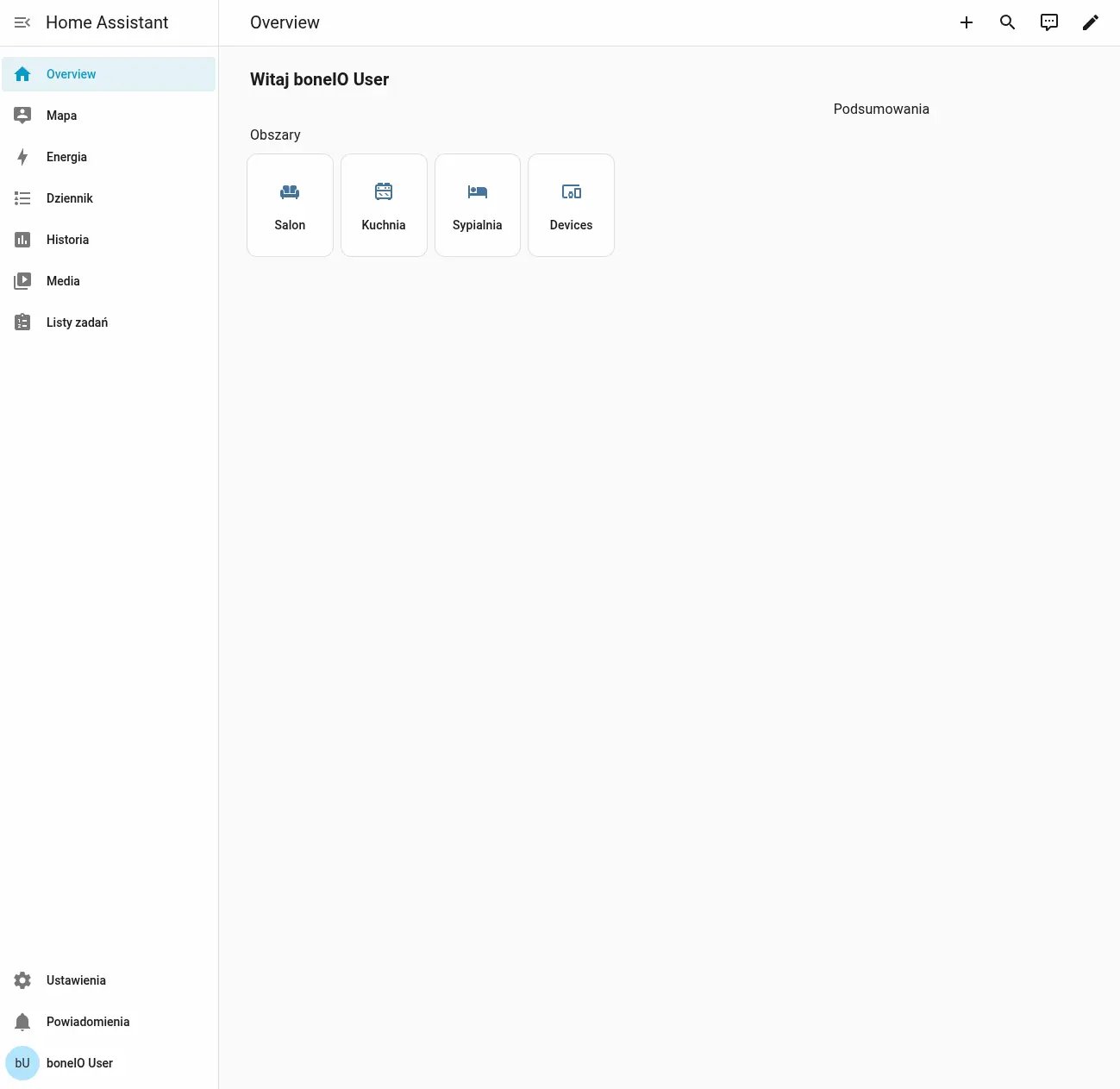Open the Kuchnia area card
Screen dimensions: 1120x1089
click(x=384, y=205)
